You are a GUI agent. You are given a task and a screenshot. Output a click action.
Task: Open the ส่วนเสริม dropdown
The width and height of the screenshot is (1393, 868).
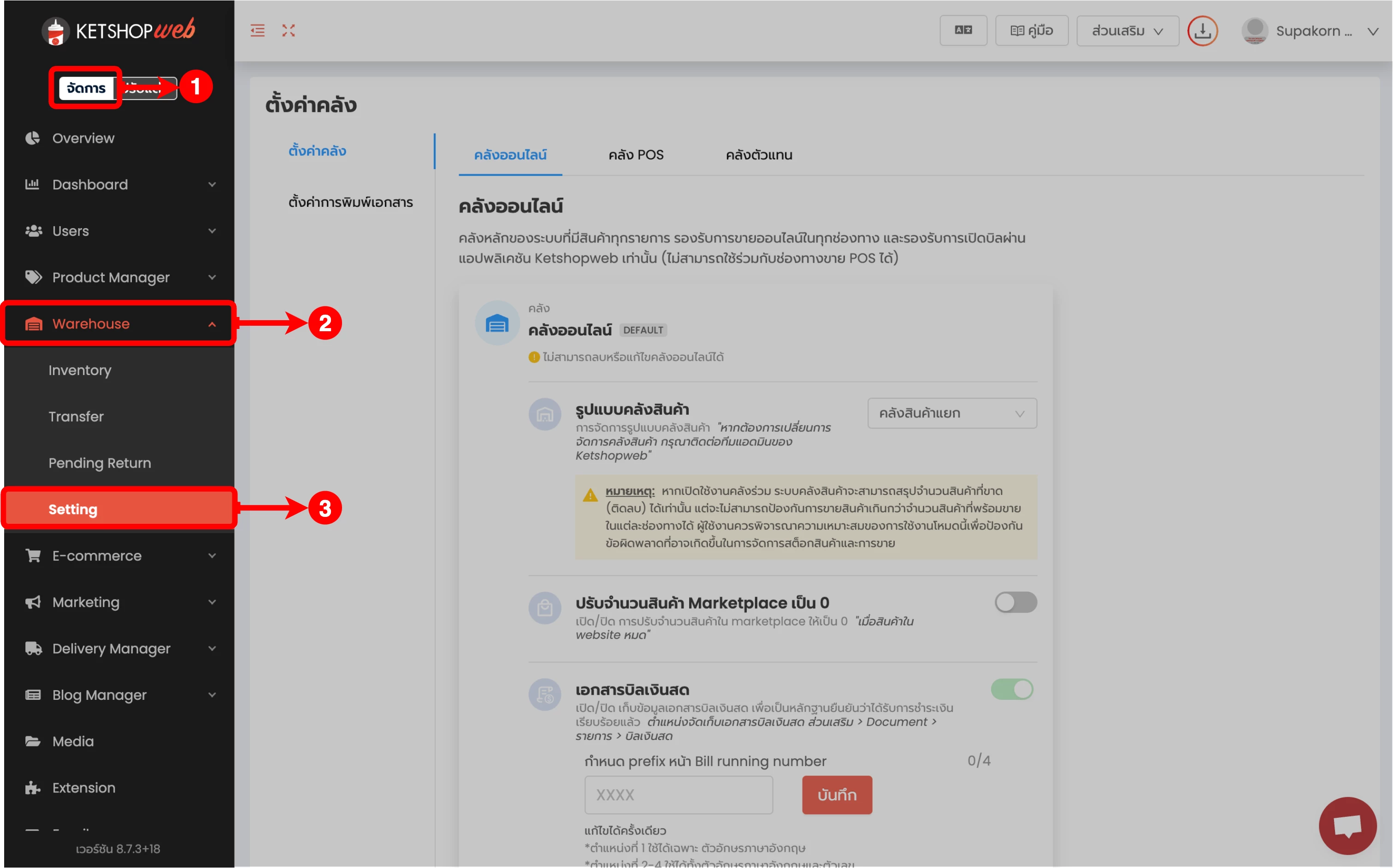click(1127, 31)
